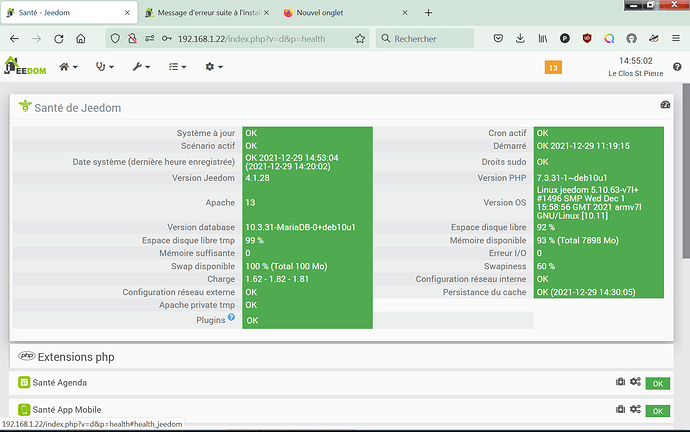690x432 pixels.
Task: Click the 10.3.31-MariaDB-0+deb10u1 value
Action: 300,227
